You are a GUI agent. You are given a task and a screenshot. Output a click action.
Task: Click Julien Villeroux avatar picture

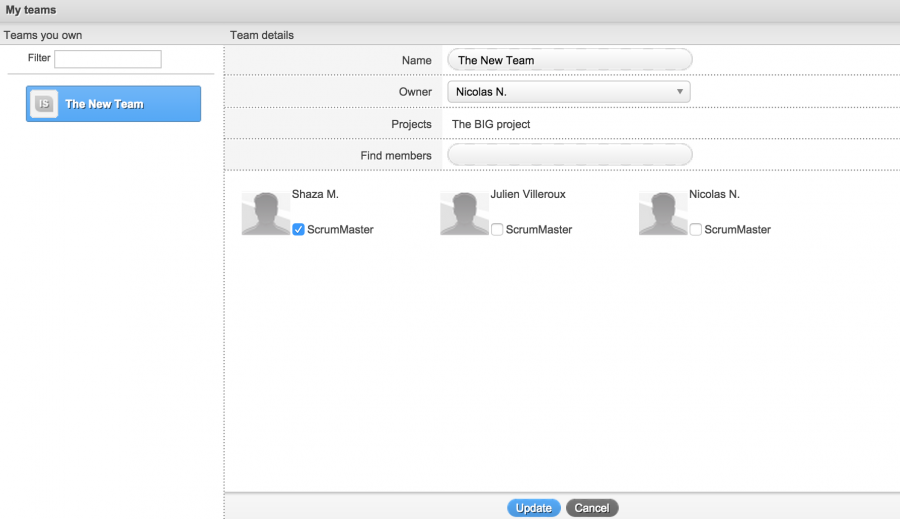[464, 213]
